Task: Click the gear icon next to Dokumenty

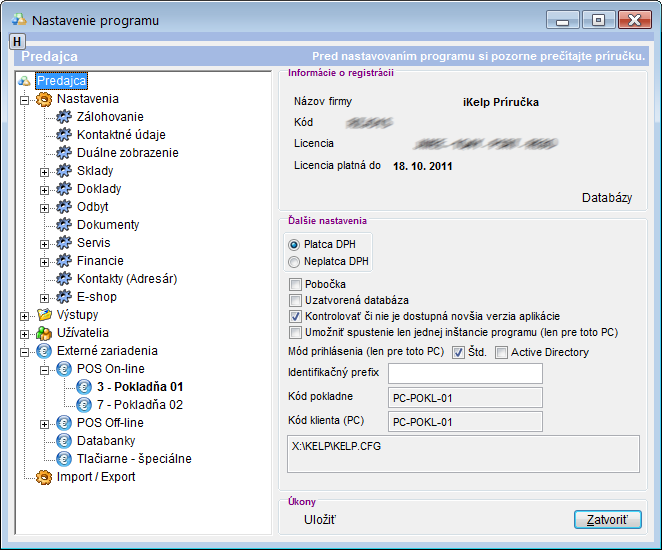Action: tap(65, 225)
